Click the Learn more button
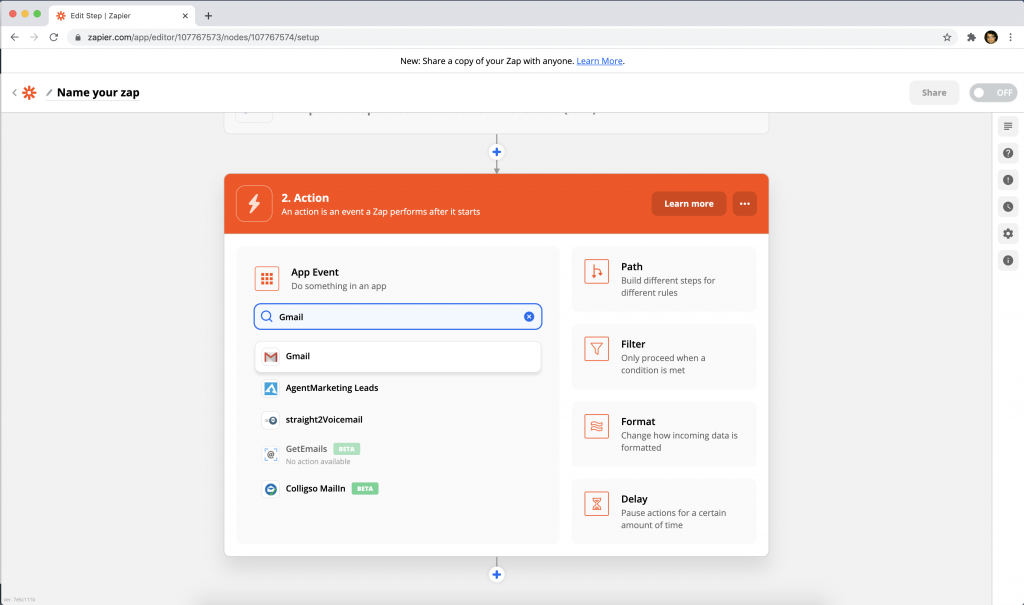Viewport: 1024px width, 605px height. pyautogui.click(x=688, y=204)
